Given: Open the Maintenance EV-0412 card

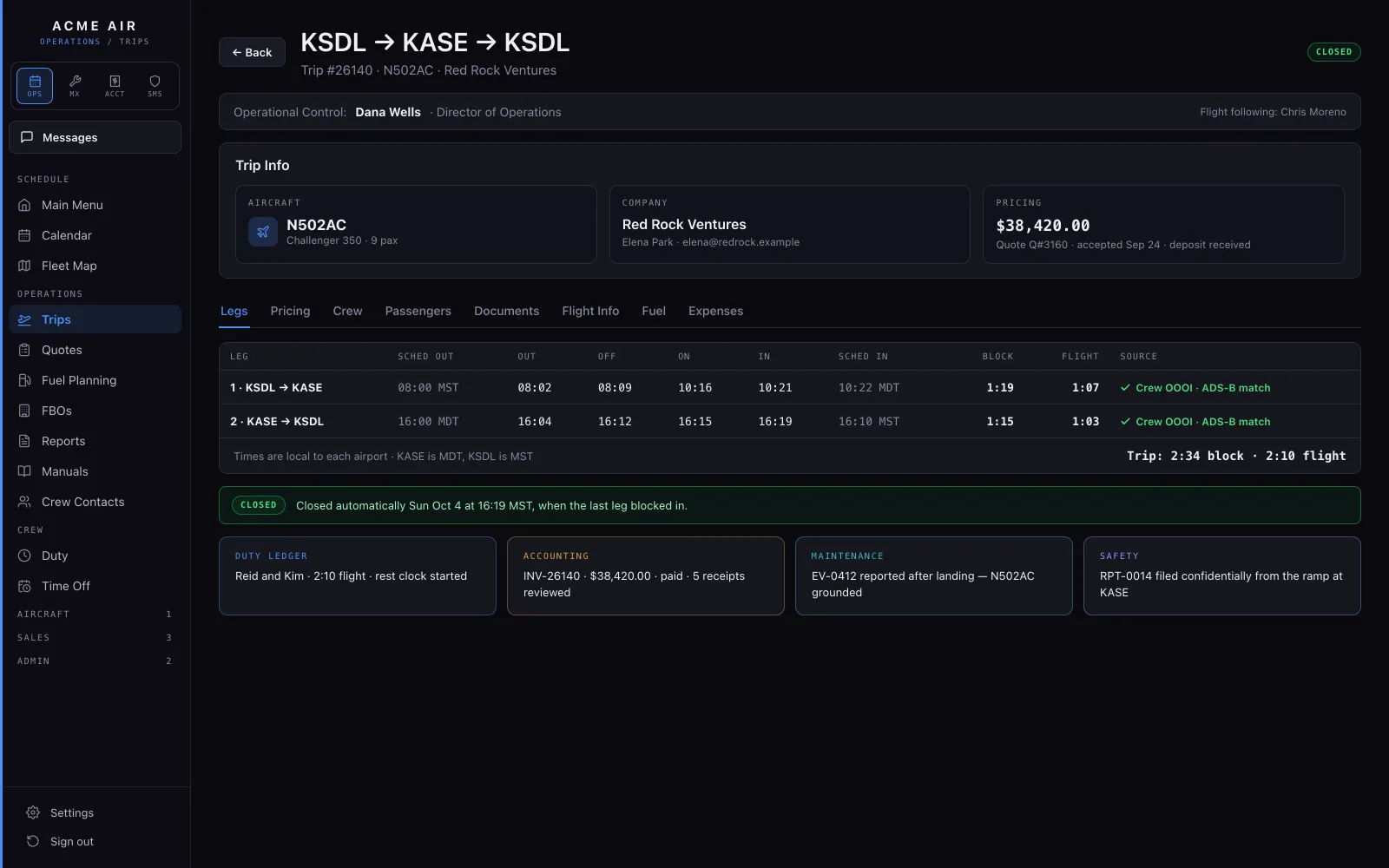Looking at the screenshot, I should pyautogui.click(x=934, y=575).
